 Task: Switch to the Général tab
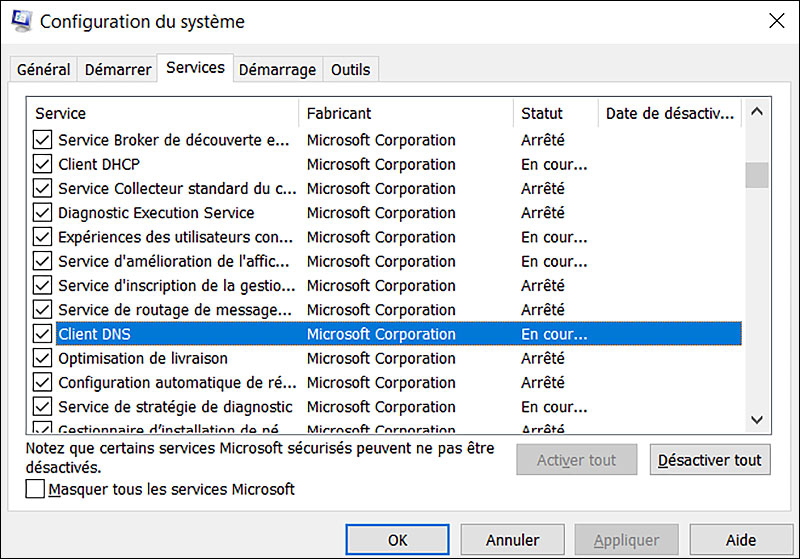pos(43,69)
